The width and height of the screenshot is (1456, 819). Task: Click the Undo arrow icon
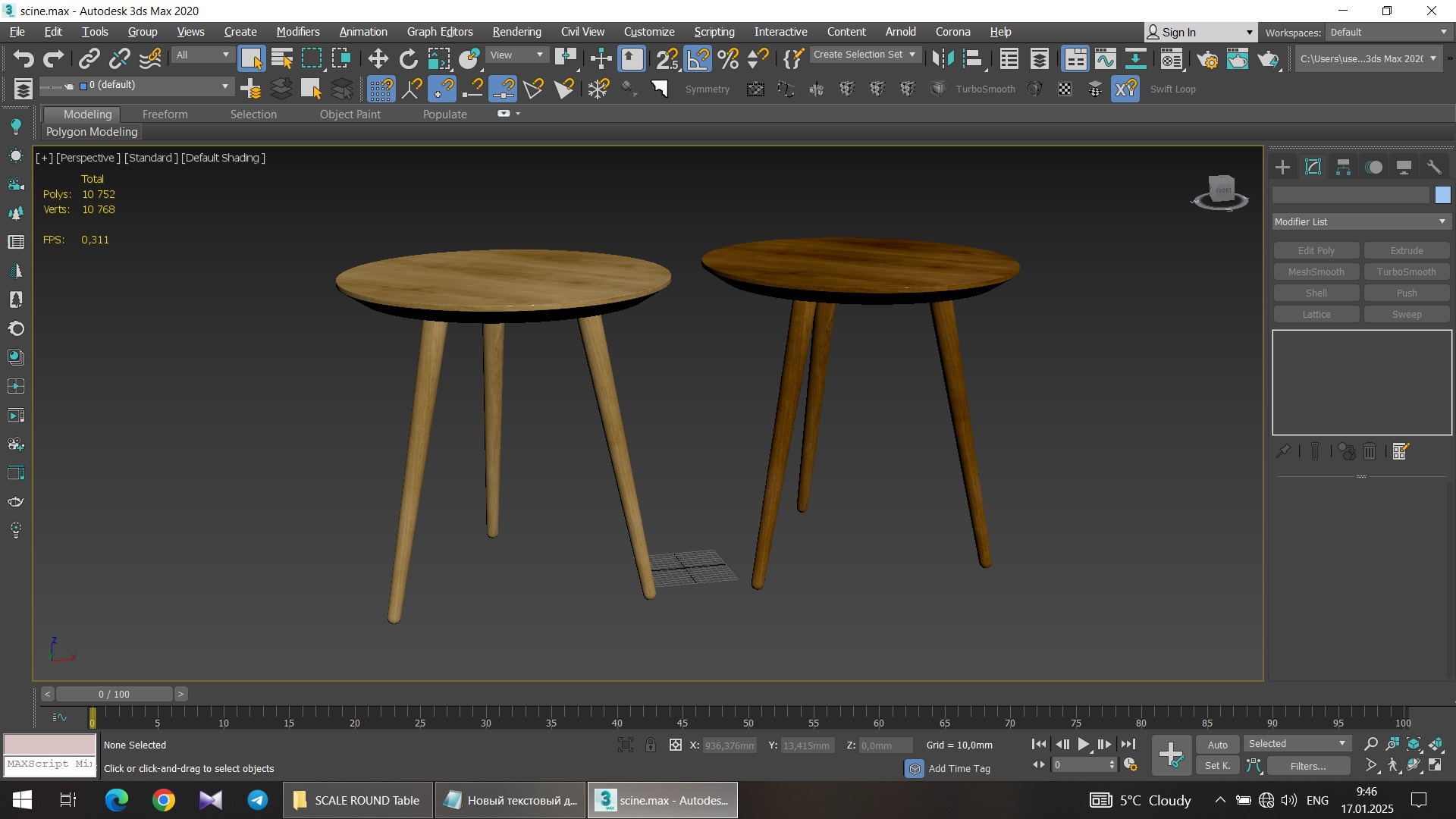tap(24, 58)
